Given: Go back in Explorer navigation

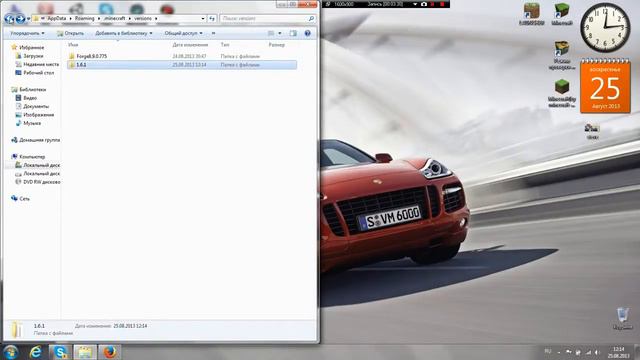Looking at the screenshot, I should click(x=9, y=19).
